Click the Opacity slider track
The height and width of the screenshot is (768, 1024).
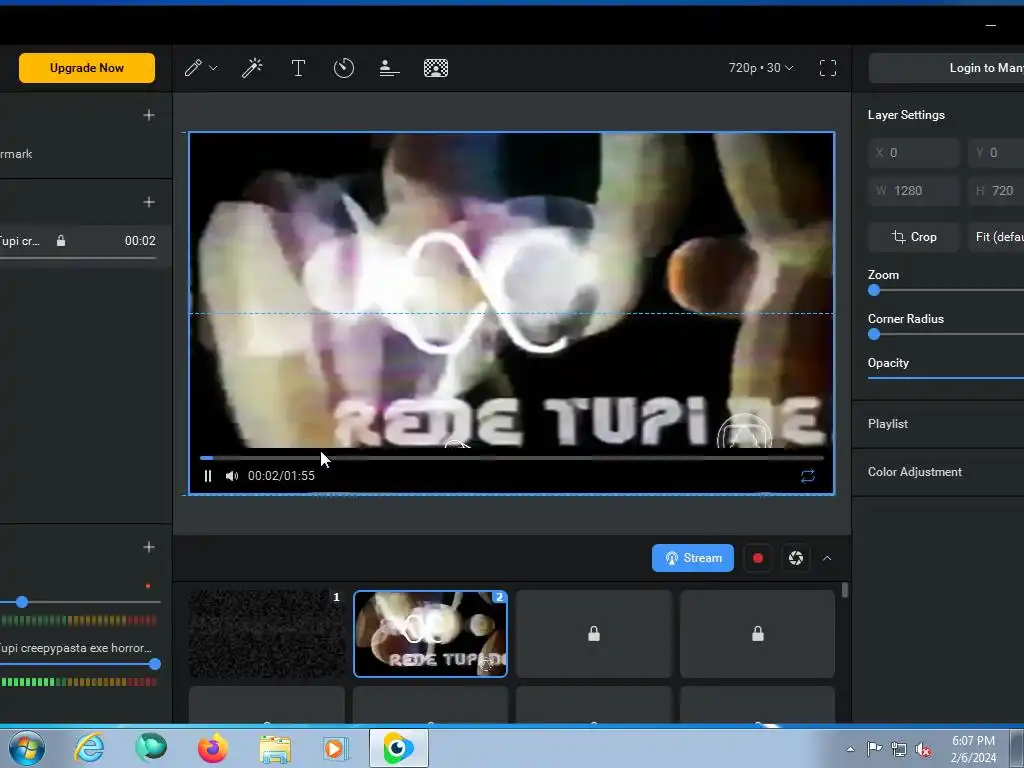point(946,377)
